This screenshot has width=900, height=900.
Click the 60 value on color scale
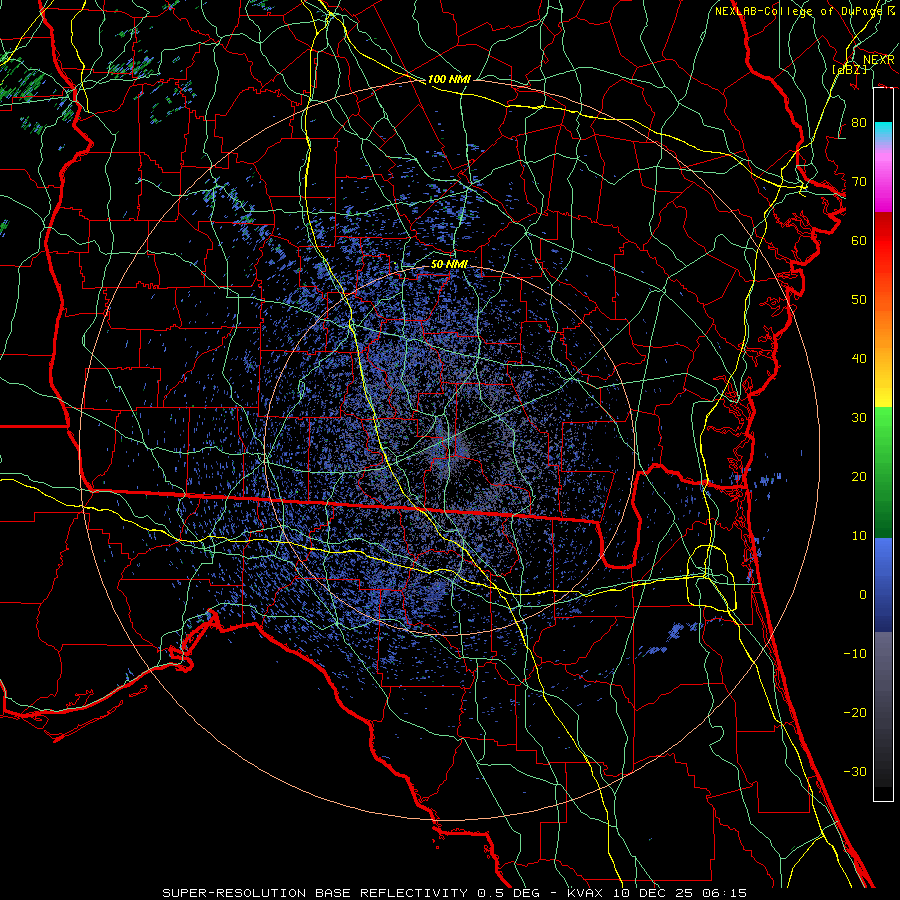tap(859, 241)
